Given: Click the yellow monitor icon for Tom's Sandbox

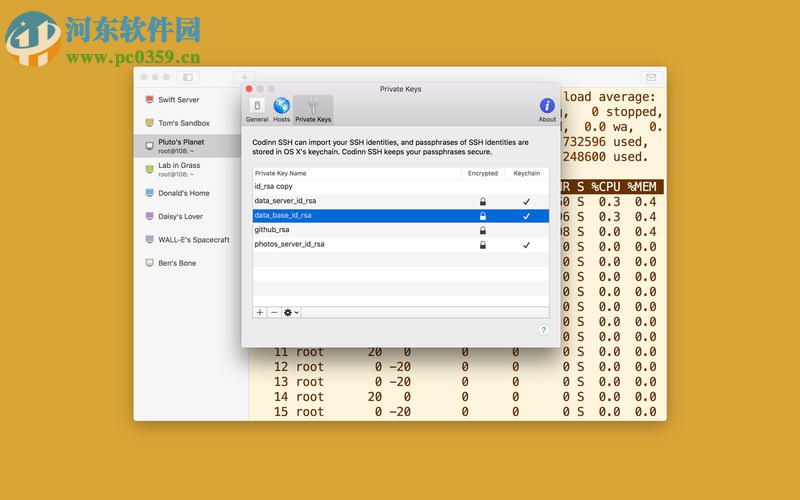Looking at the screenshot, I should click(x=149, y=123).
